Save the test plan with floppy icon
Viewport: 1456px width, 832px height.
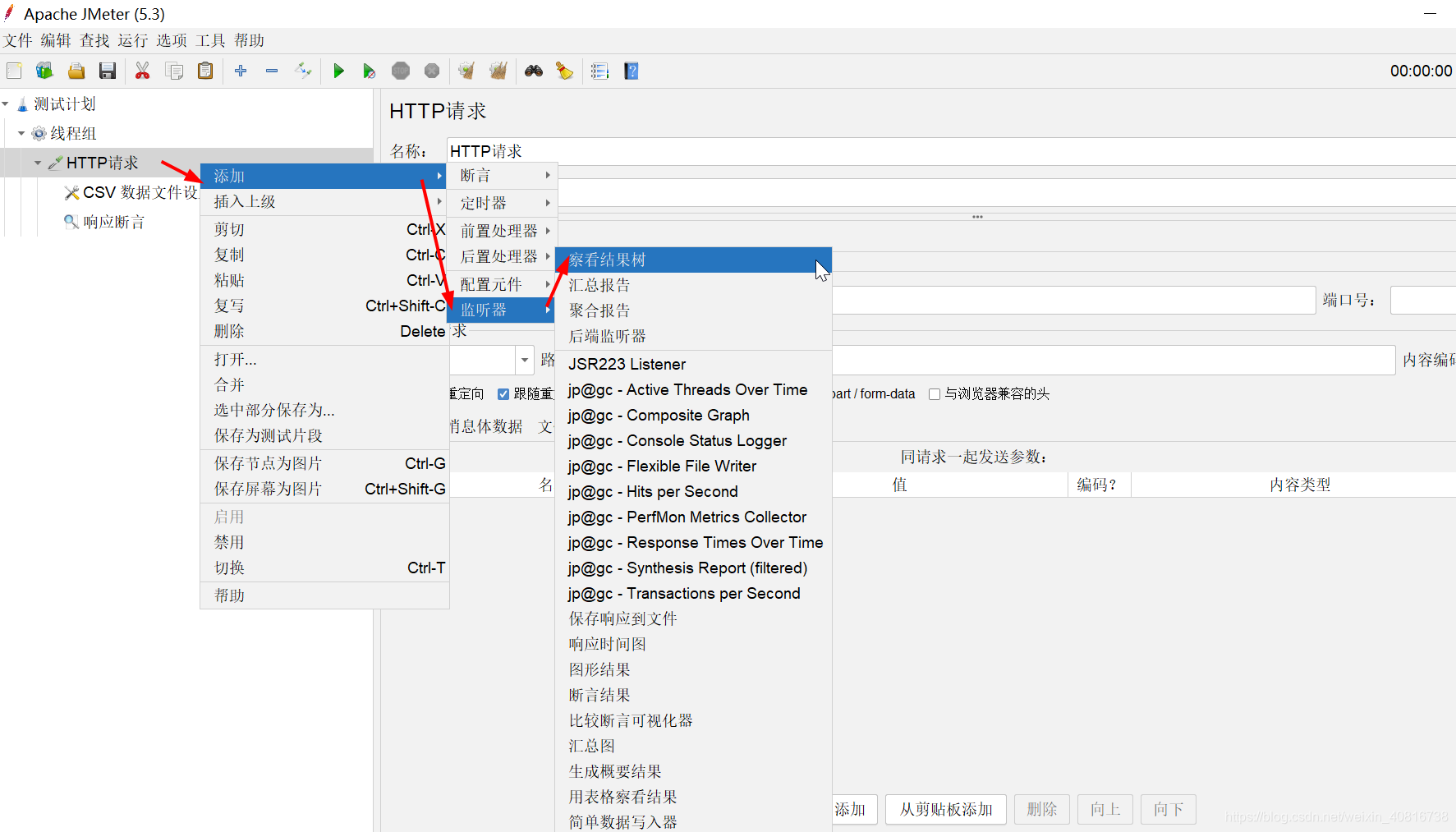(108, 71)
